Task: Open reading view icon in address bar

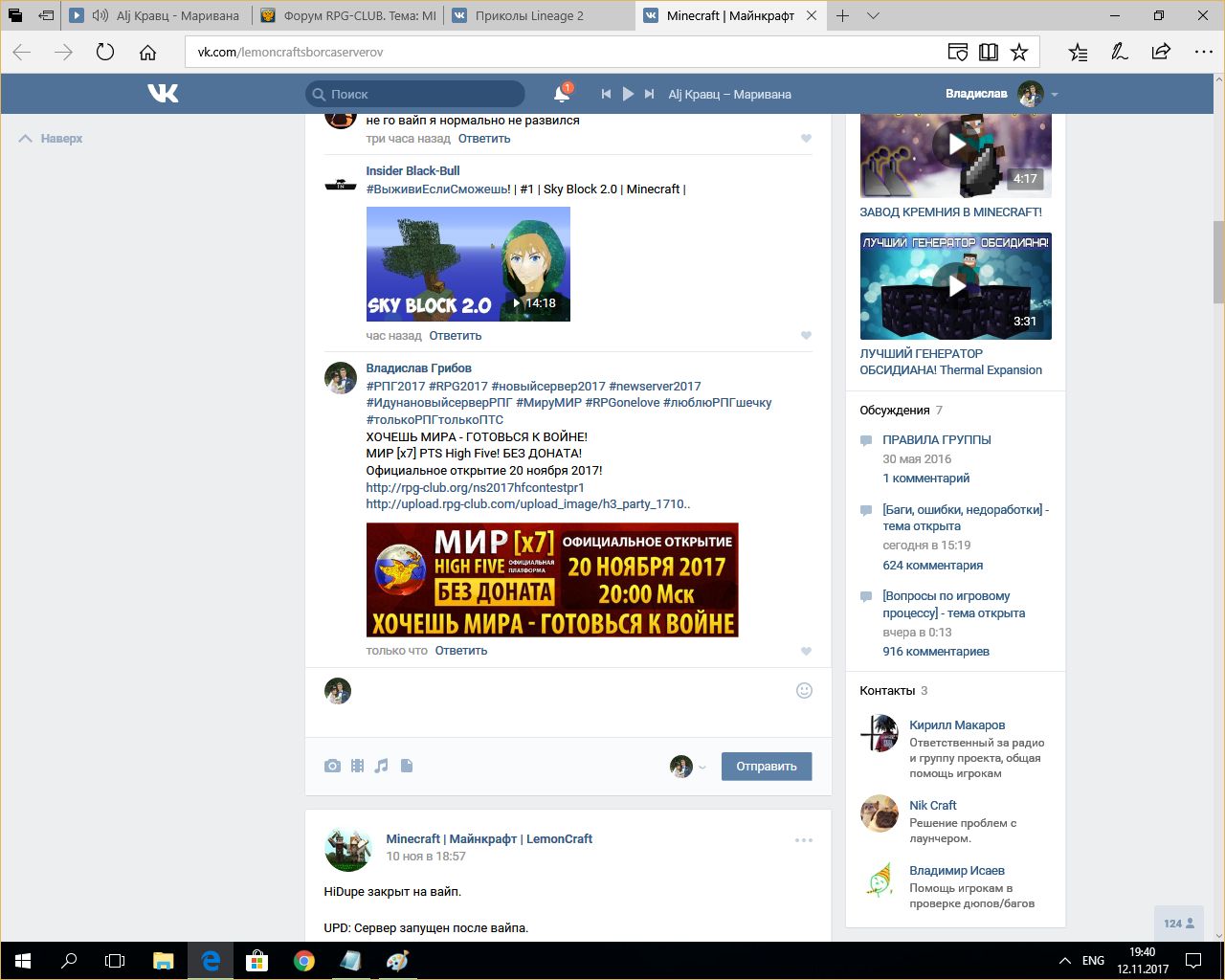Action: 989,52
